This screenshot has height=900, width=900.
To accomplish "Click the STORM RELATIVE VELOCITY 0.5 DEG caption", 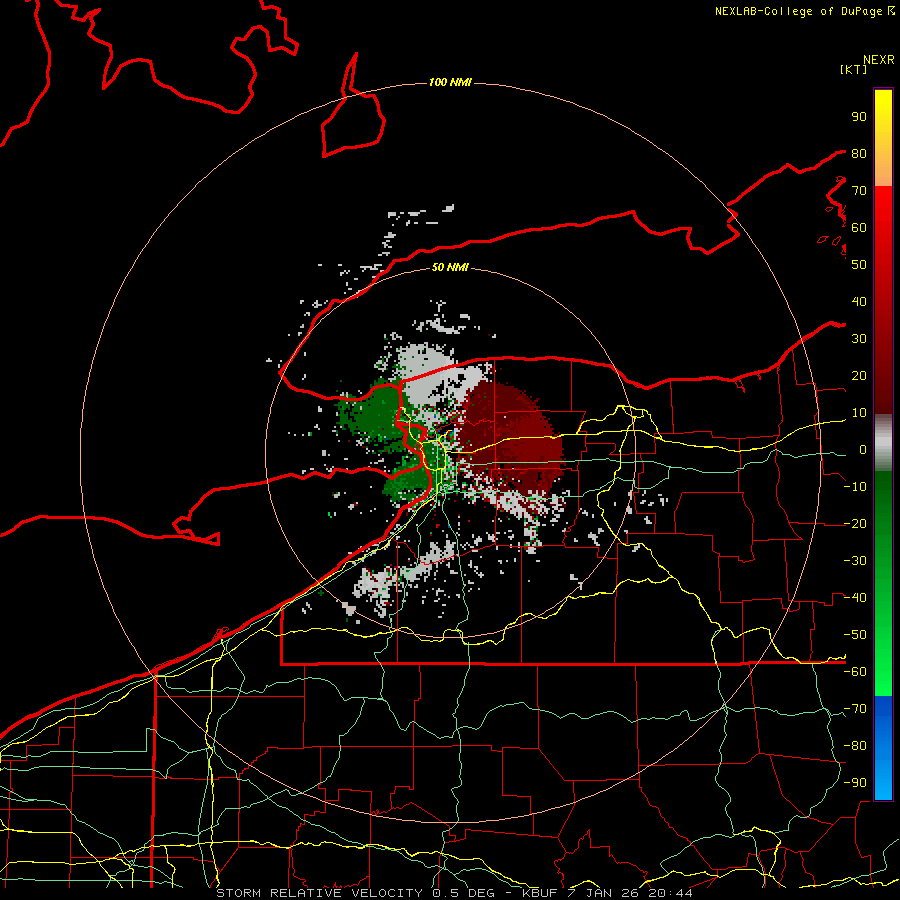I will [x=356, y=893].
